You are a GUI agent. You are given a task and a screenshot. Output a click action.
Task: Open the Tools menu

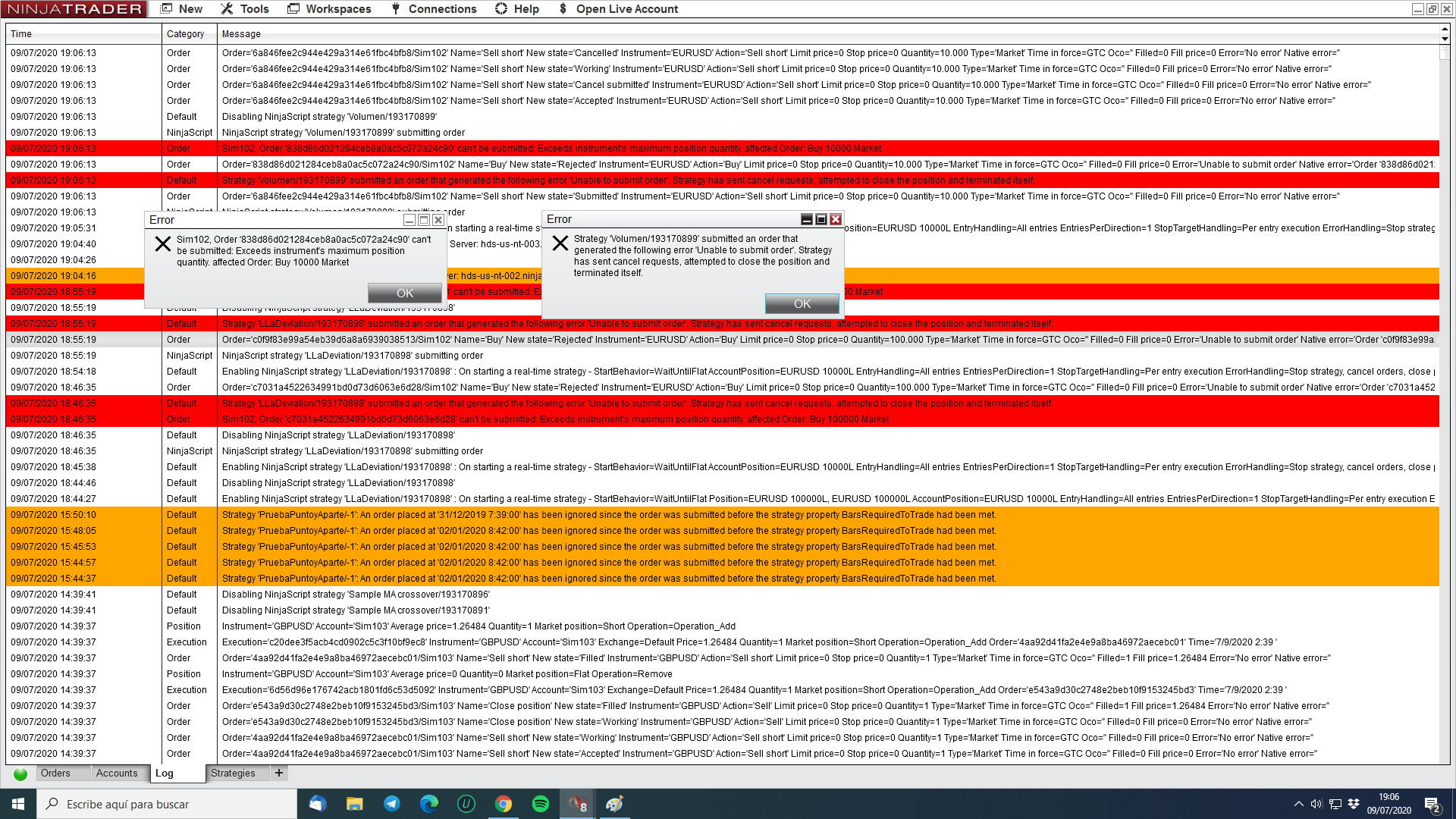click(x=245, y=9)
